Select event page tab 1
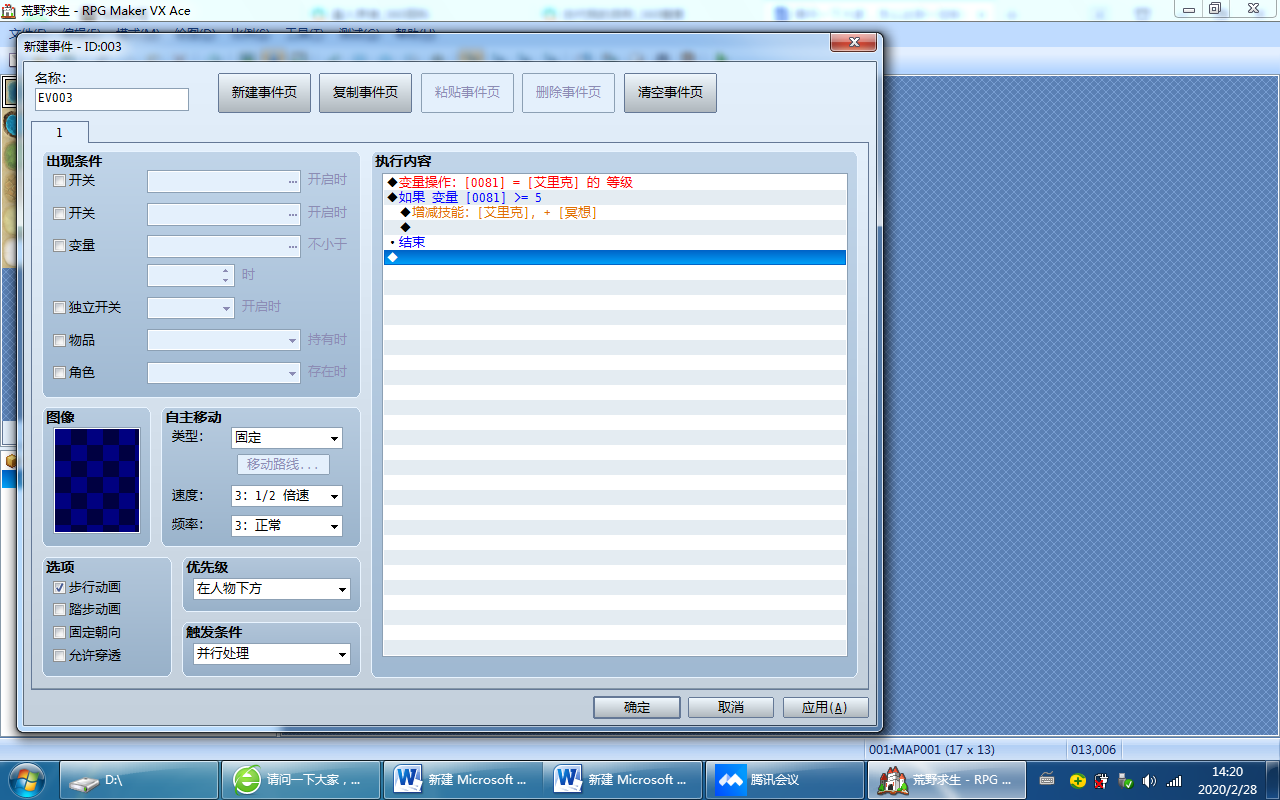The height and width of the screenshot is (800, 1280). tap(59, 132)
